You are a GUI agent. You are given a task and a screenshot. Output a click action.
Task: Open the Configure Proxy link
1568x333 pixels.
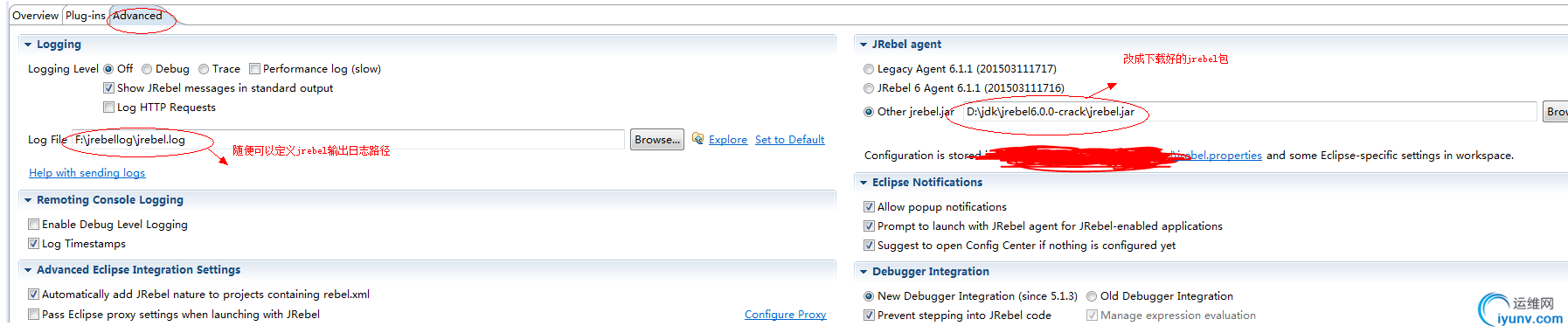pos(786,315)
